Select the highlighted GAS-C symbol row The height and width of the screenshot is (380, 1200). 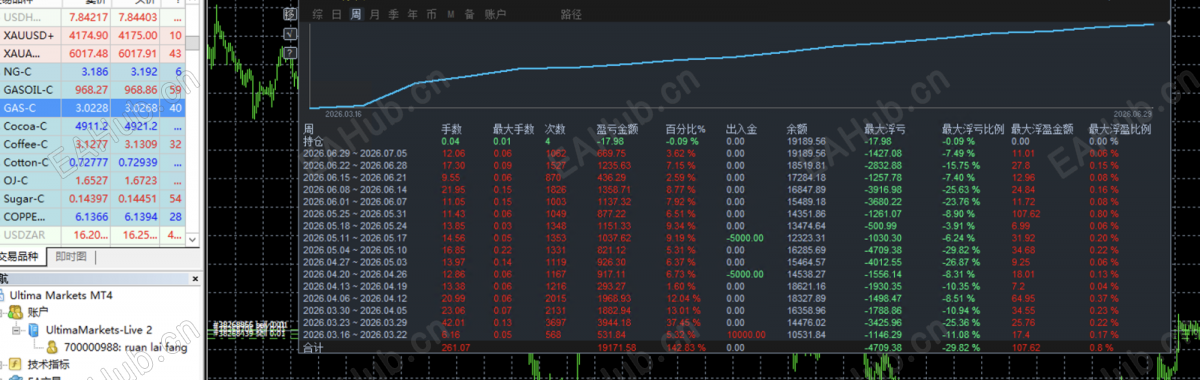[94, 108]
